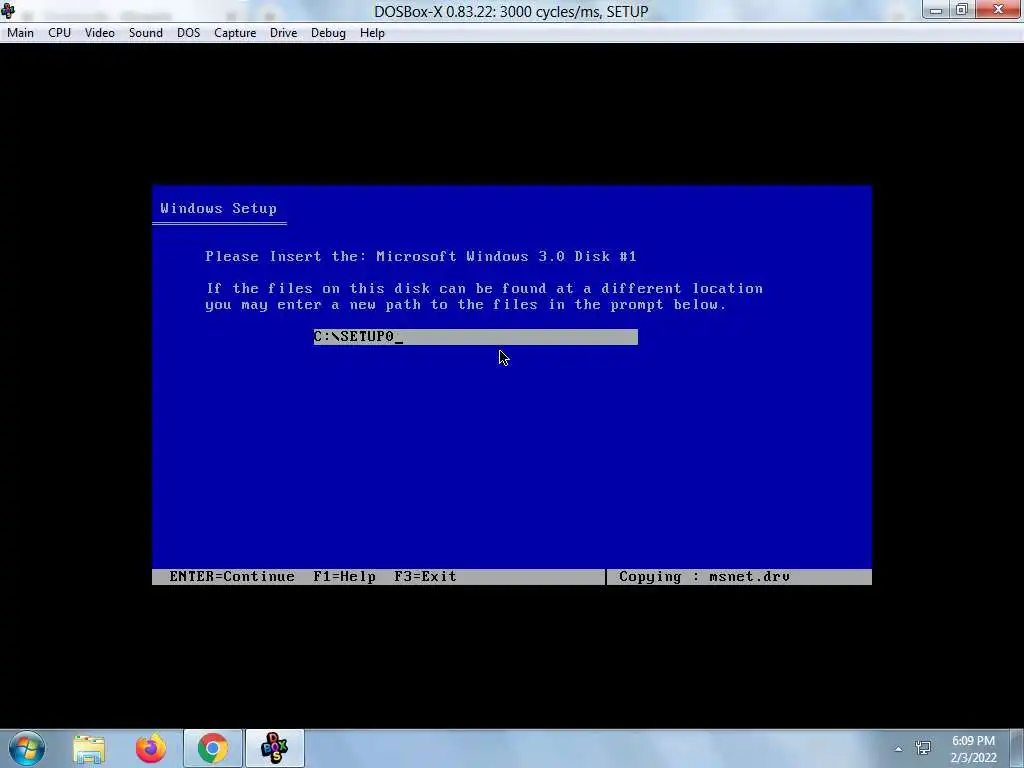Minimize the DOSBox-X window
Screen dimensions: 1024x768
tap(936, 10)
